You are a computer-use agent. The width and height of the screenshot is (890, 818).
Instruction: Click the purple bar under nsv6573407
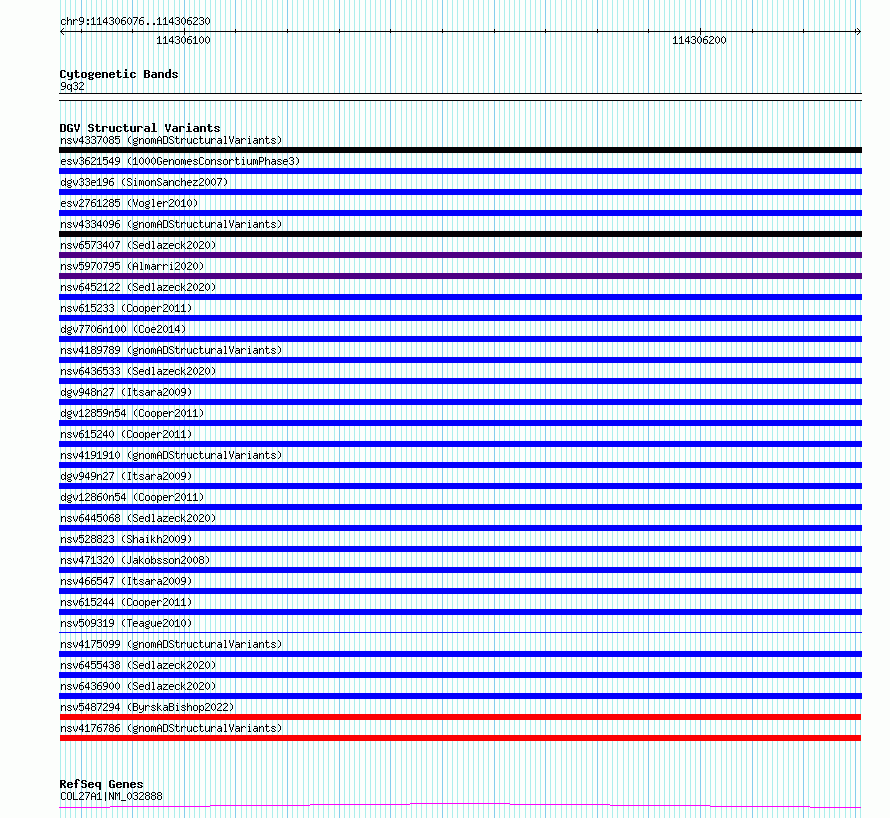pos(460,255)
